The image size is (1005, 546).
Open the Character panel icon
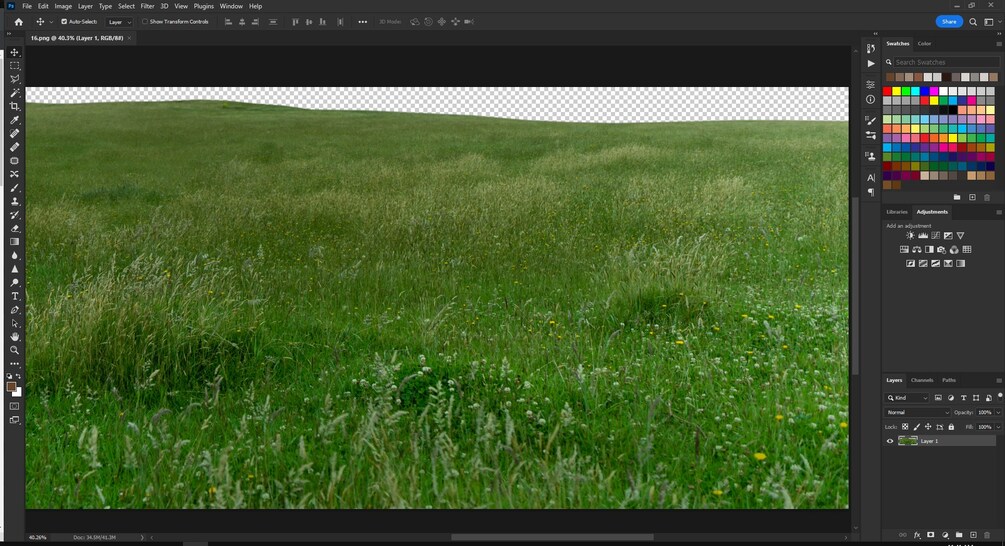[870, 178]
